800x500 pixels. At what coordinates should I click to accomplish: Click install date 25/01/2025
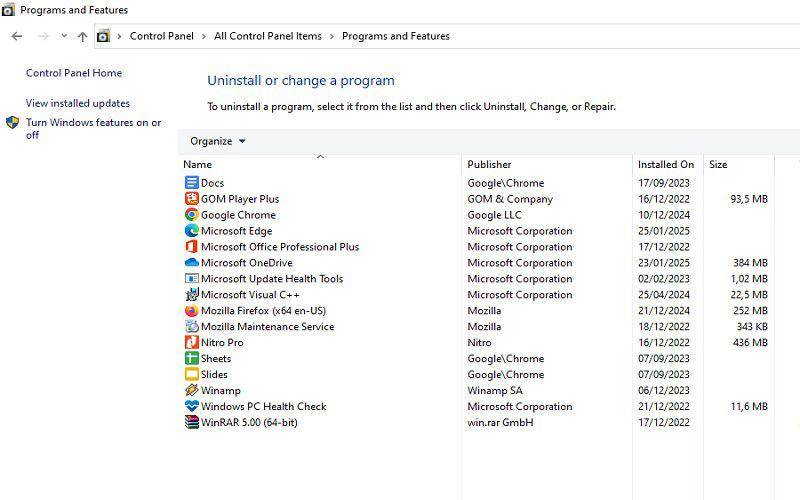[x=664, y=231]
